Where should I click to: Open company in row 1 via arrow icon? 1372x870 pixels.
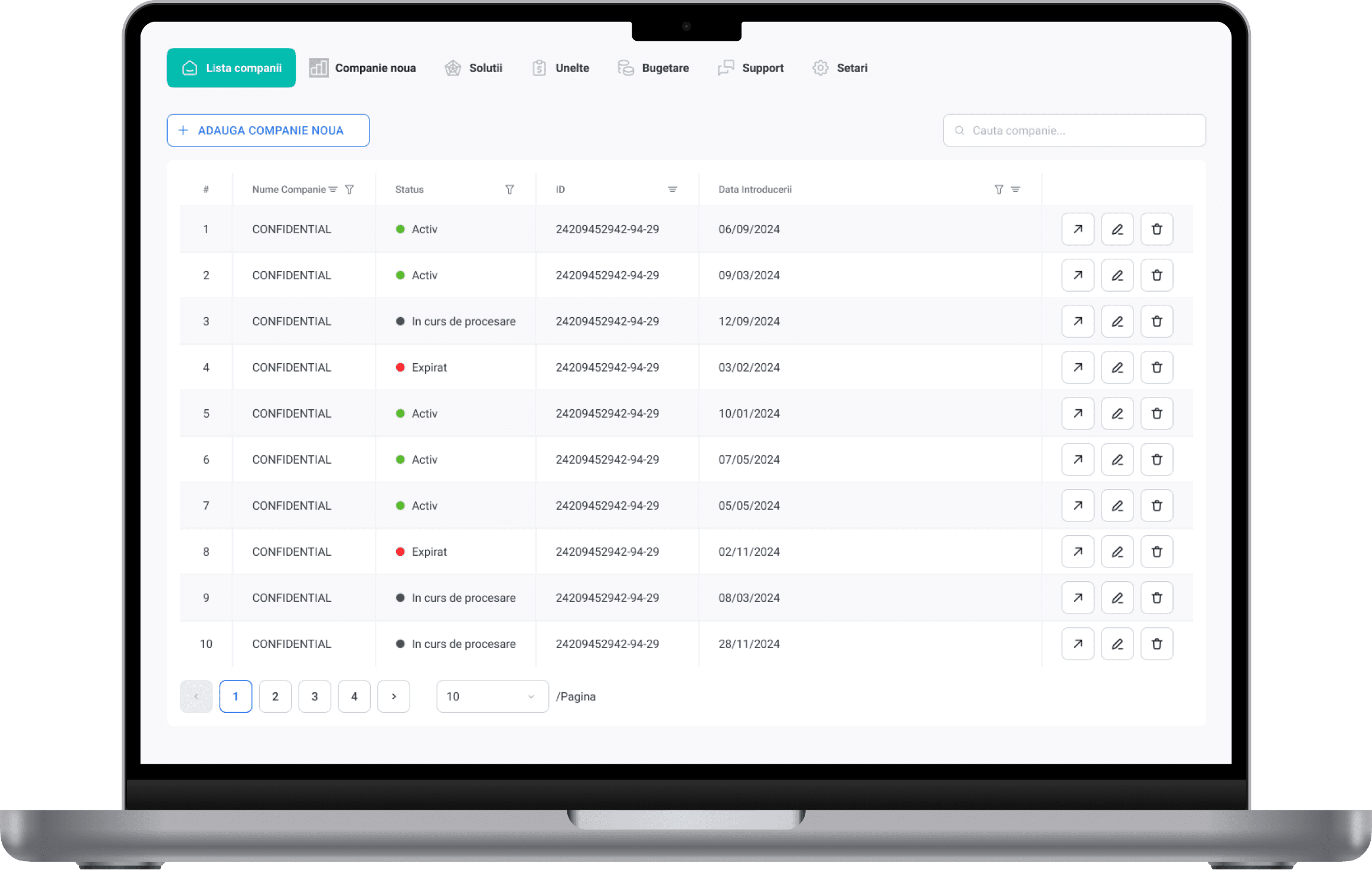(1077, 229)
